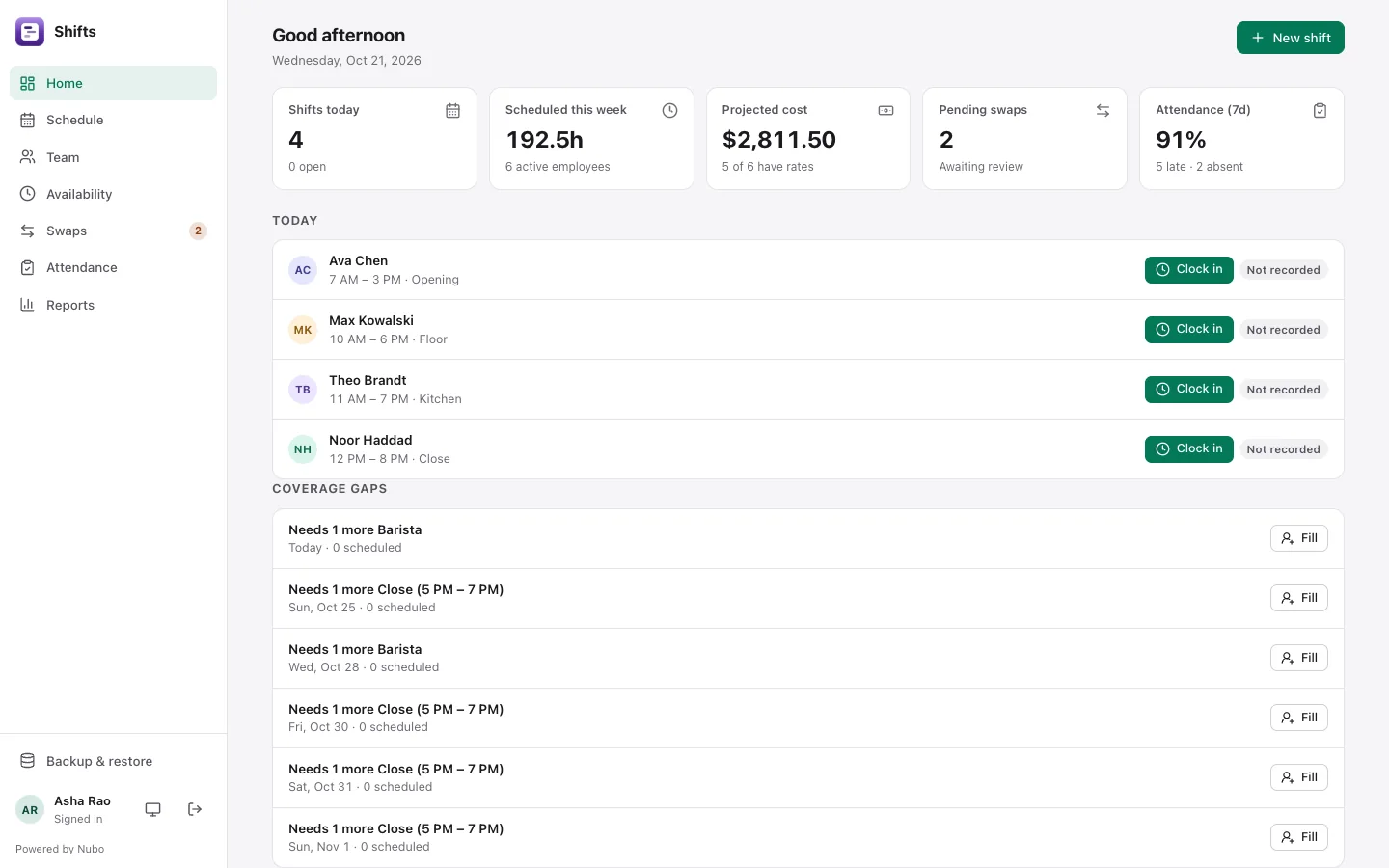Follow the Nubo link

coord(91,849)
